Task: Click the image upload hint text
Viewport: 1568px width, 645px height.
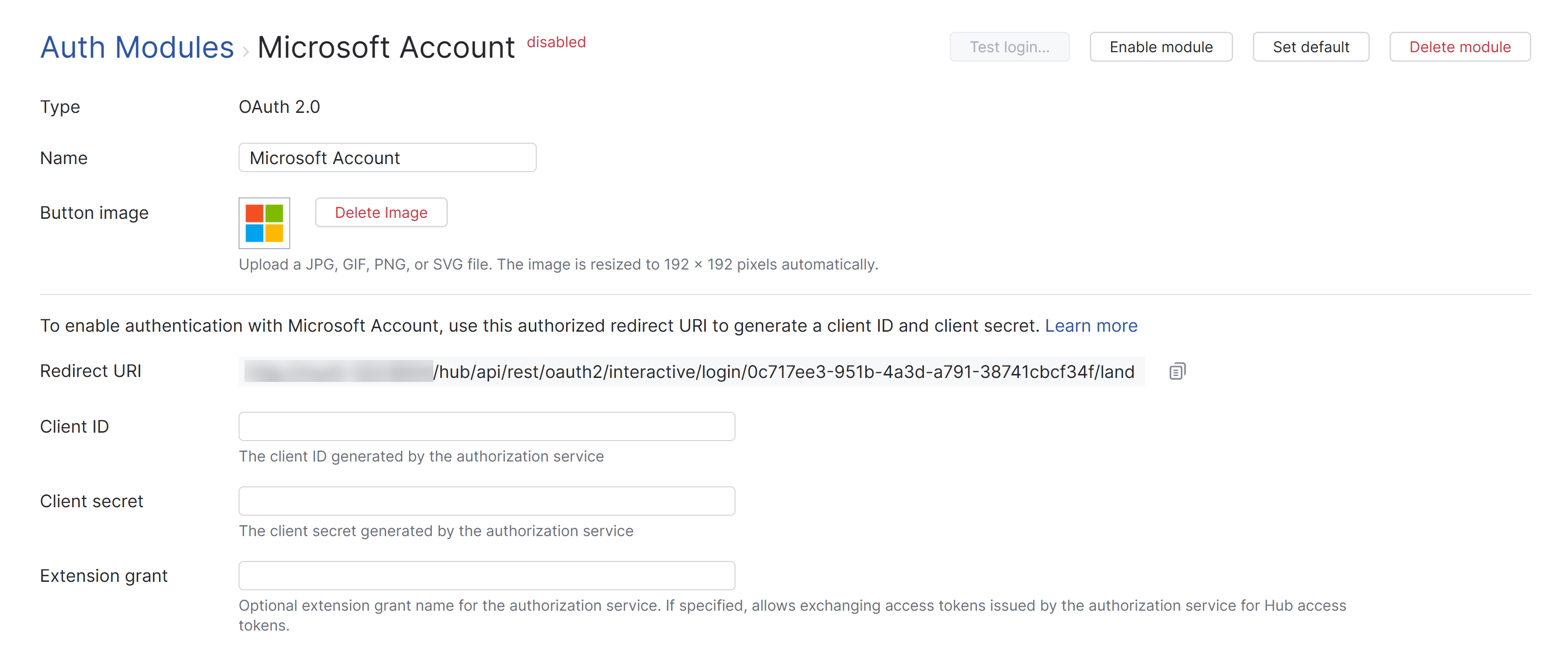Action: (558, 265)
